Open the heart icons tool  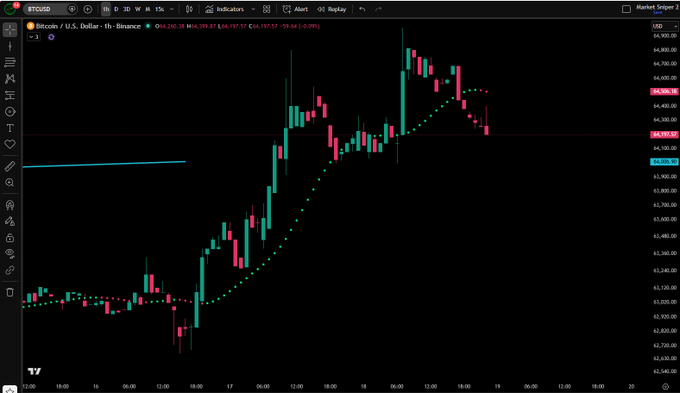point(10,144)
